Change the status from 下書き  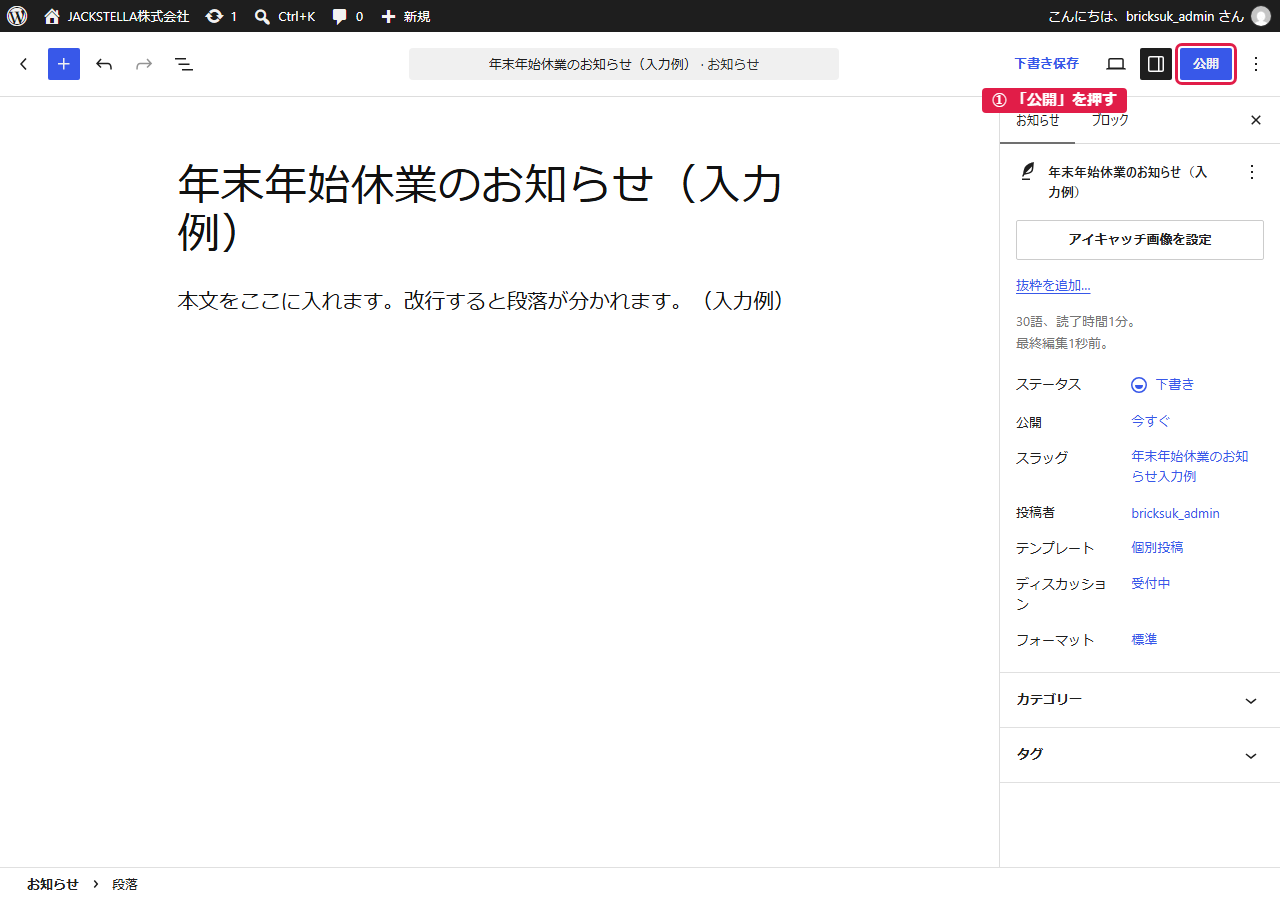1163,385
